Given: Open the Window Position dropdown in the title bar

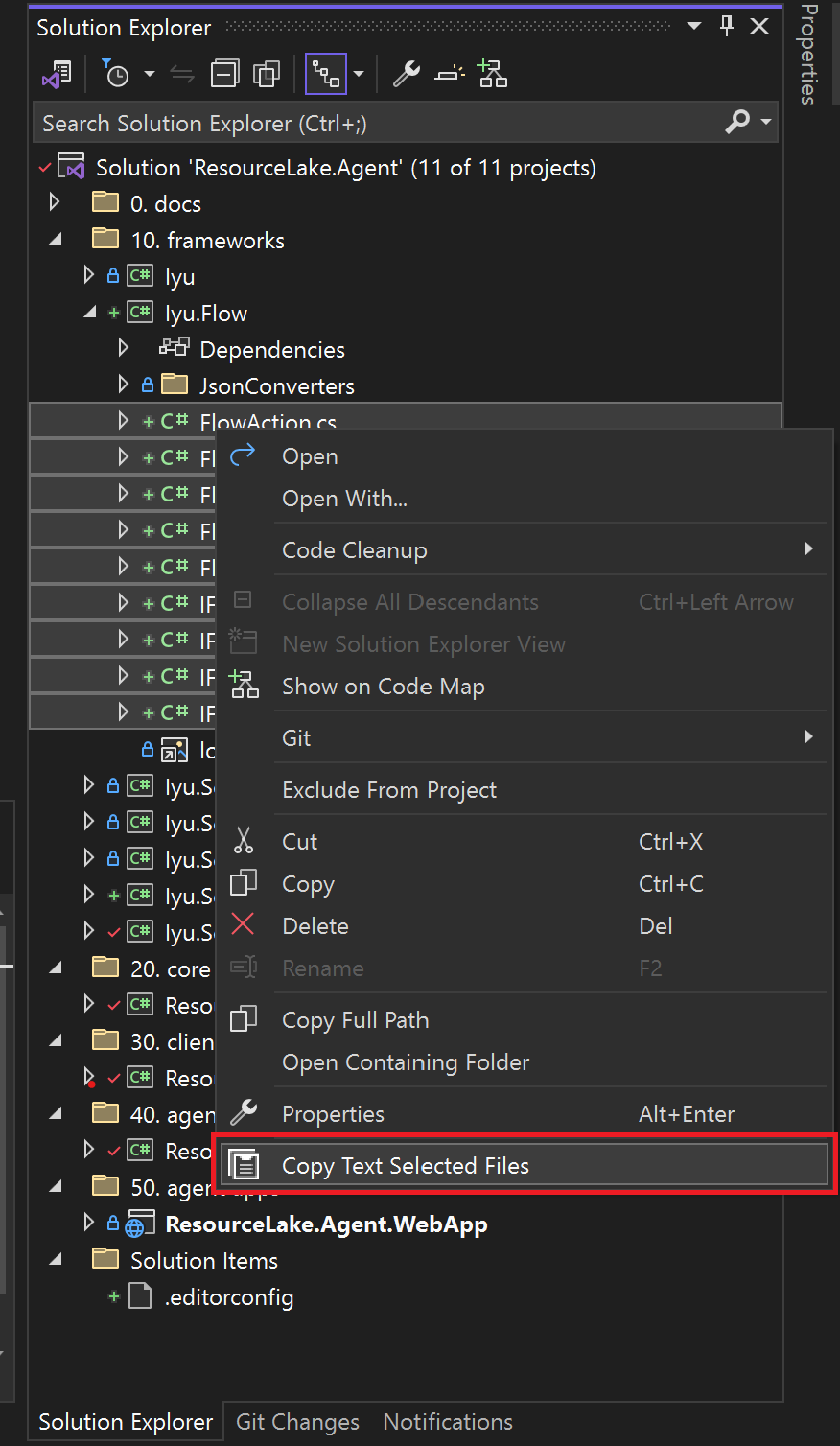Looking at the screenshot, I should (694, 27).
